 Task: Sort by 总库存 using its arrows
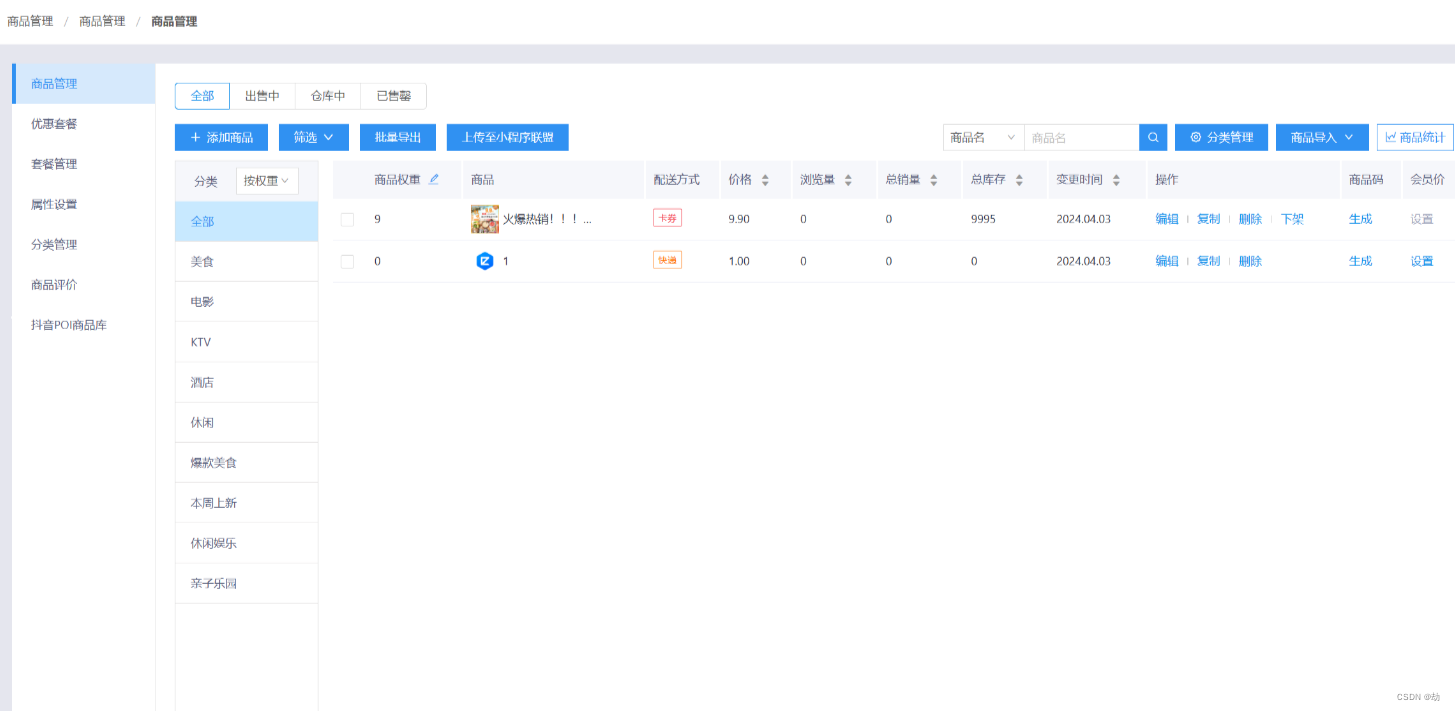coord(1019,180)
